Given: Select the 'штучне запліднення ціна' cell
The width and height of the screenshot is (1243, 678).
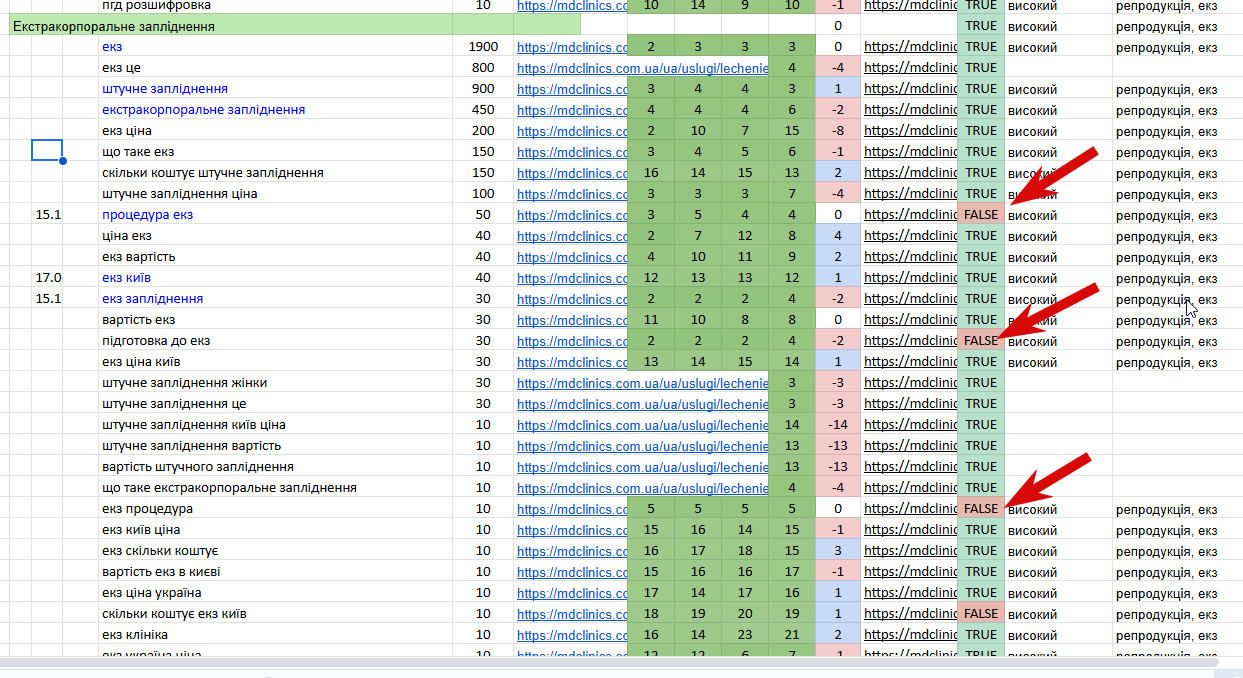Looking at the screenshot, I should click(x=277, y=194).
